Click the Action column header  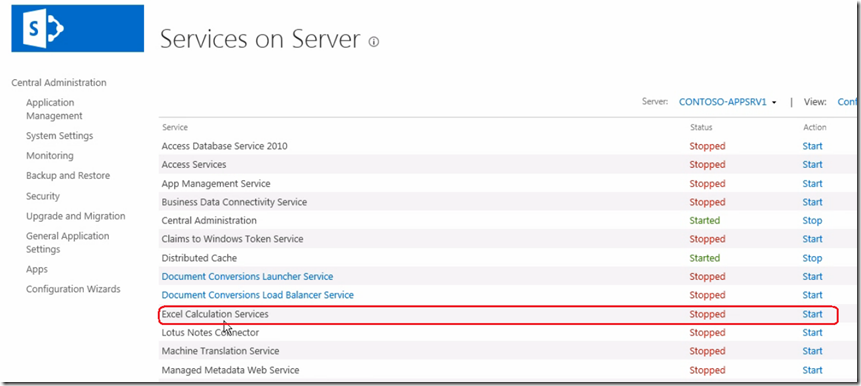click(814, 127)
